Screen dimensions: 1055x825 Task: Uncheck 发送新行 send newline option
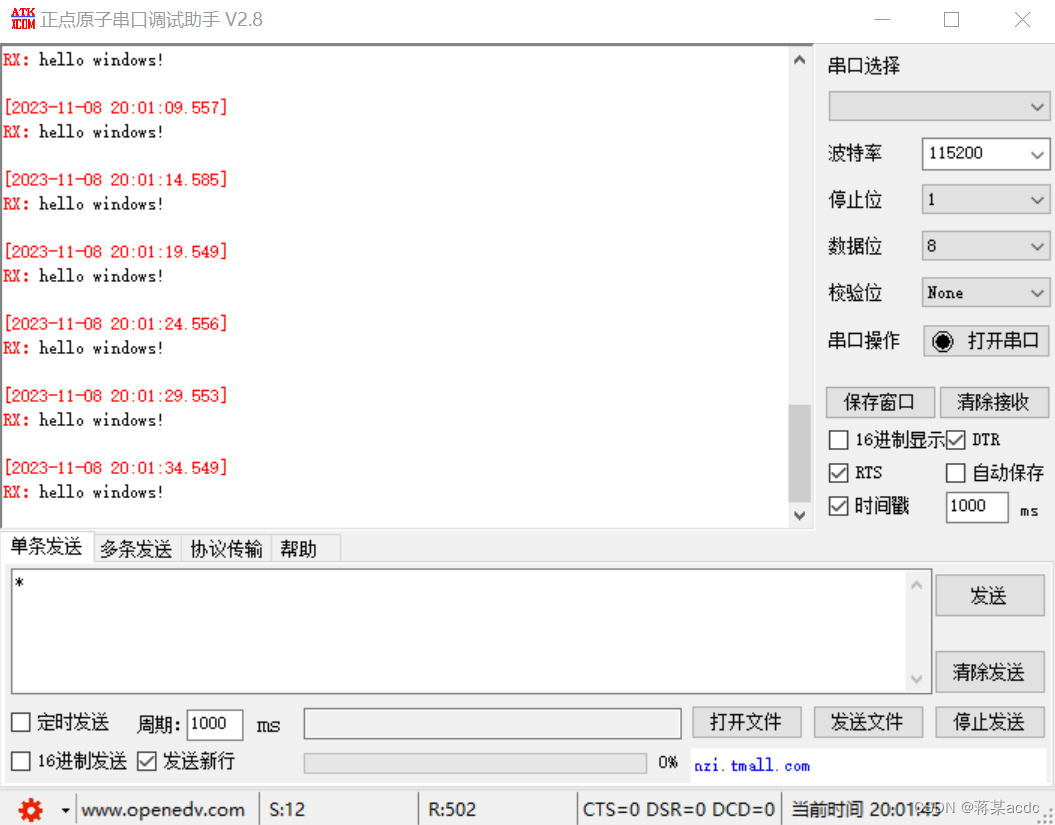[x=146, y=760]
